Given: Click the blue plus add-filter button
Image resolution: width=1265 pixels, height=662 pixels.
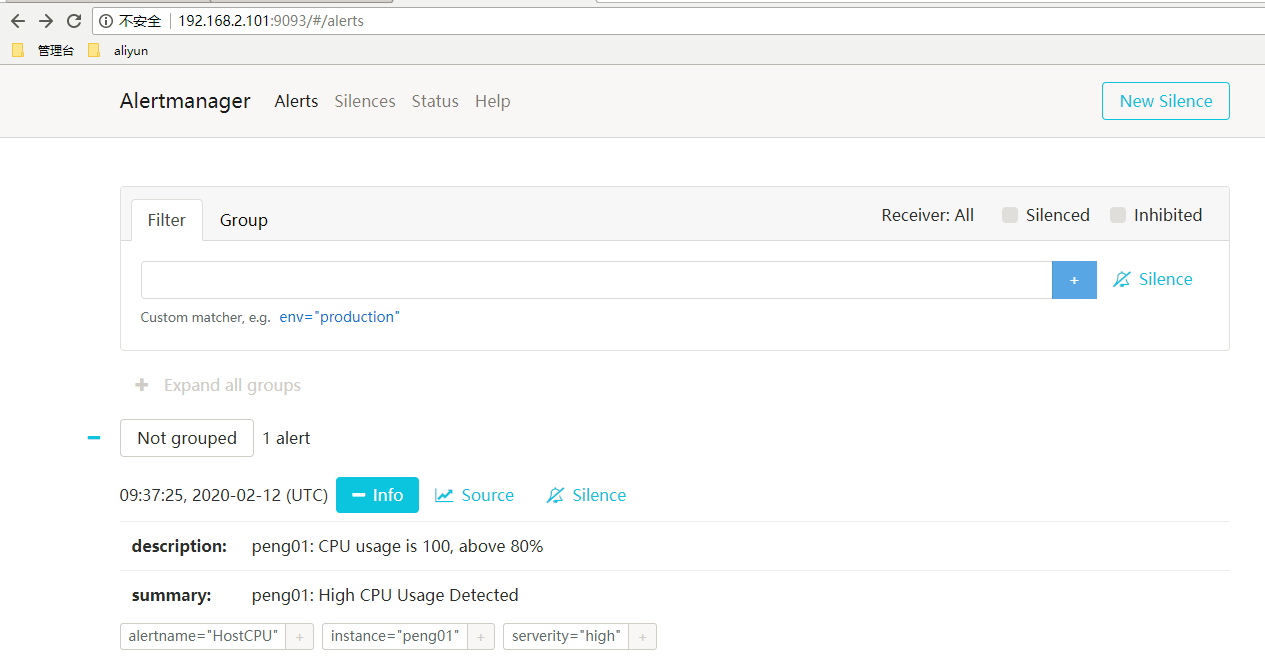Looking at the screenshot, I should (x=1074, y=280).
